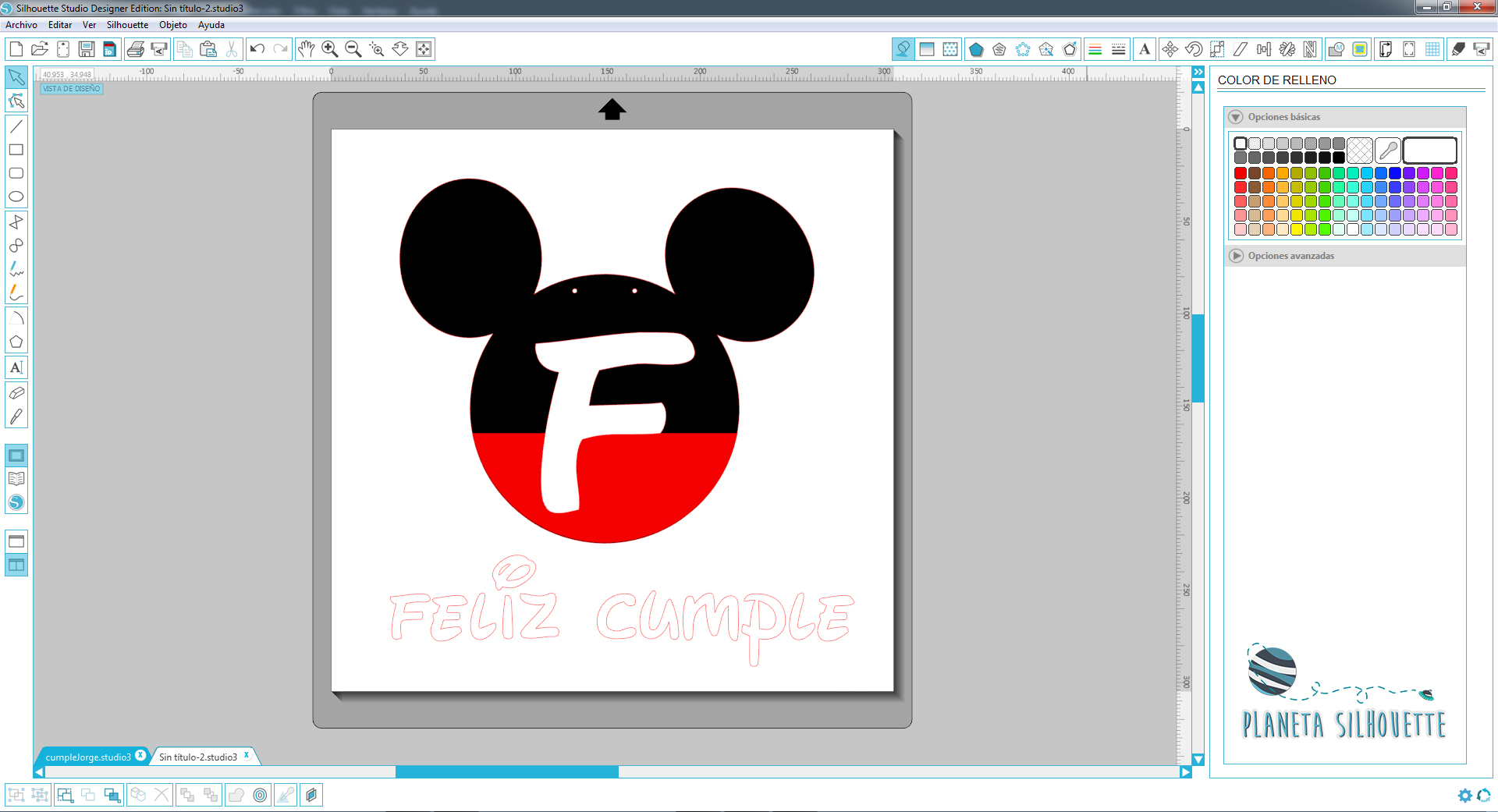This screenshot has width=1498, height=812.
Task: Collapse Opciones básicas section
Action: (x=1236, y=117)
